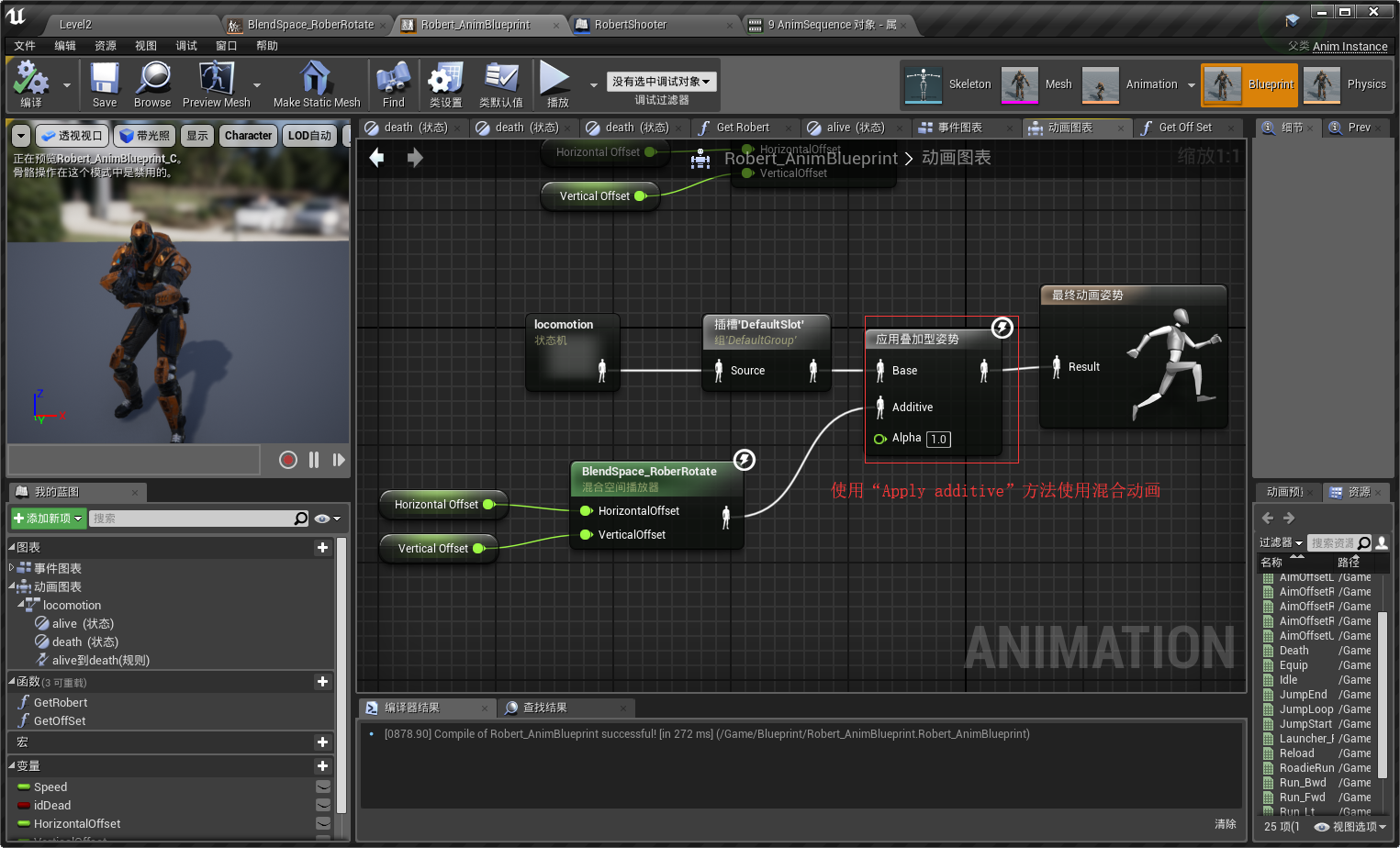Click the 清除 (Clear) button in compiler results

1225,824
